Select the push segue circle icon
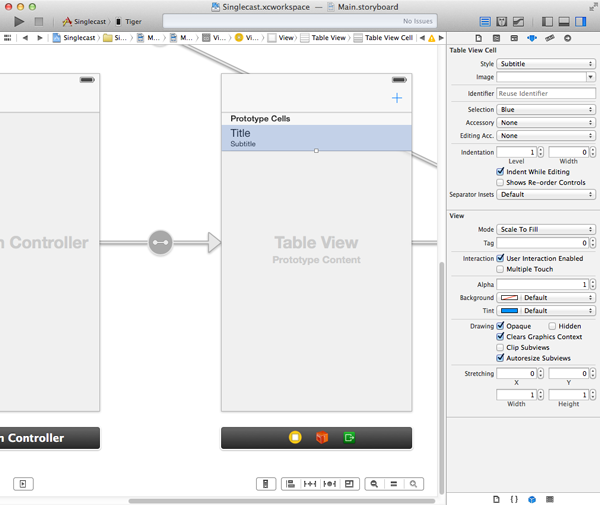600x505 pixels. [160, 243]
